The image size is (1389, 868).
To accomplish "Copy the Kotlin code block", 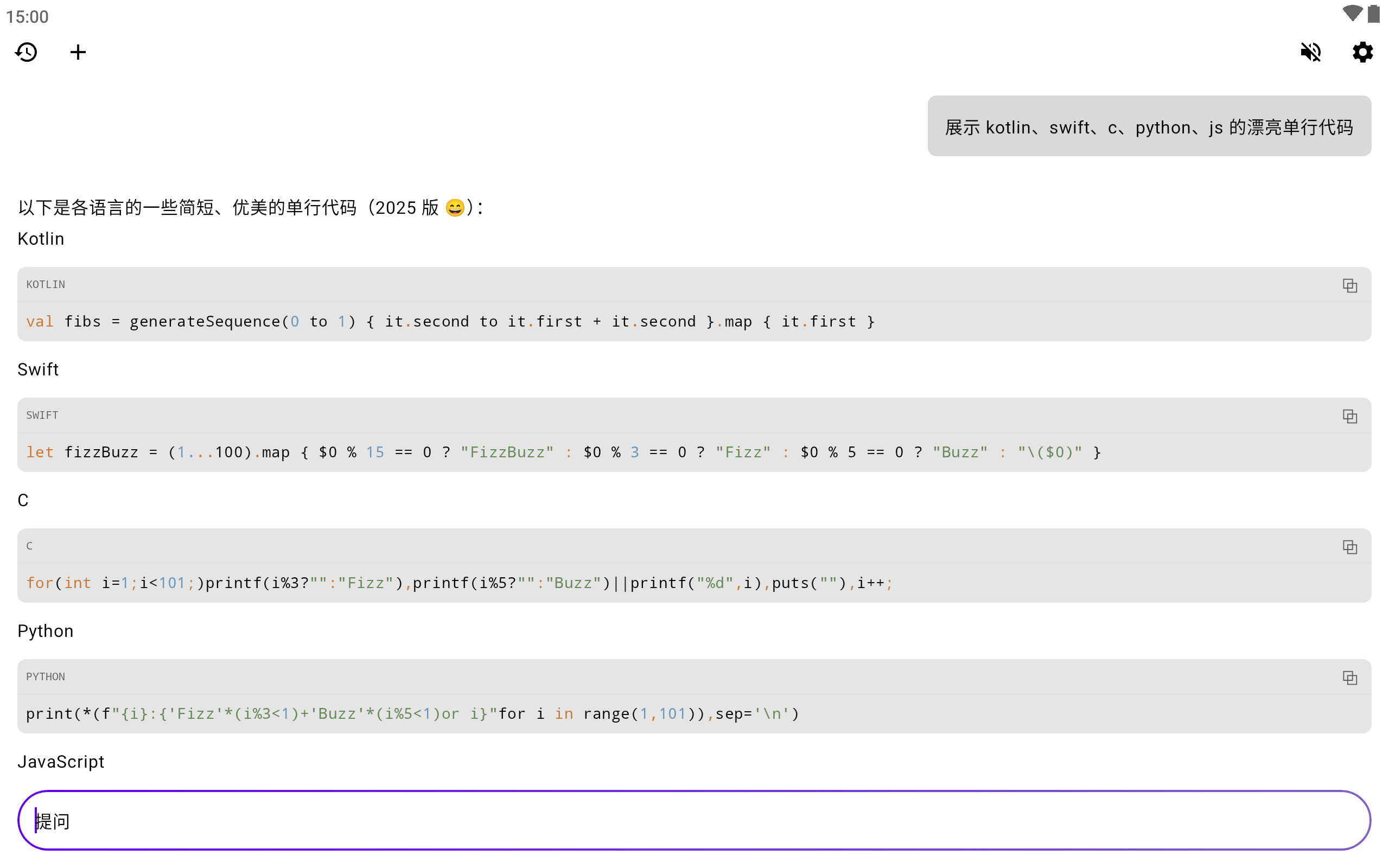I will click(x=1349, y=285).
